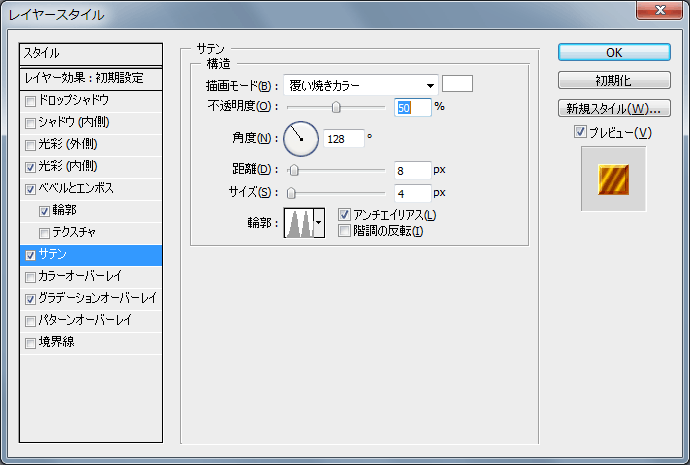Click the 新規スタイル(W)... button
690x465 pixels.
[614, 108]
